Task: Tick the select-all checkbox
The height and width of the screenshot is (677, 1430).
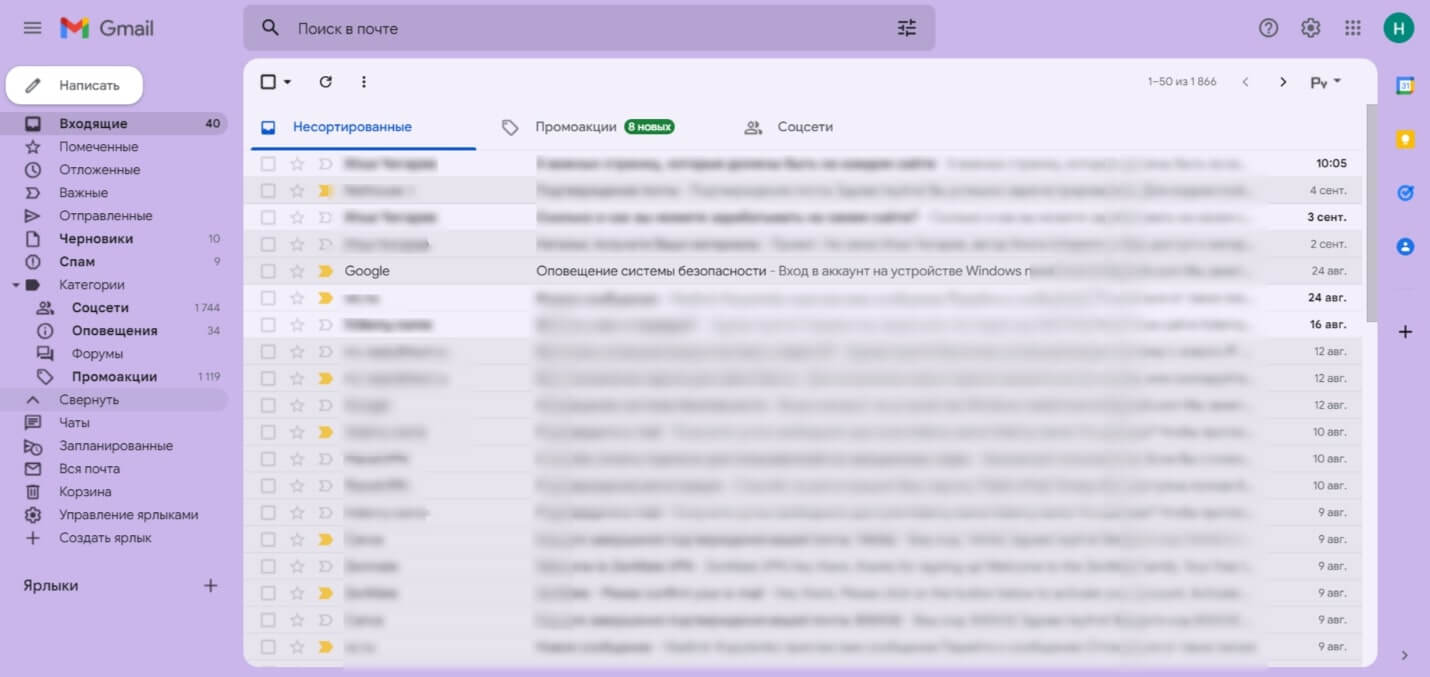Action: [x=268, y=82]
